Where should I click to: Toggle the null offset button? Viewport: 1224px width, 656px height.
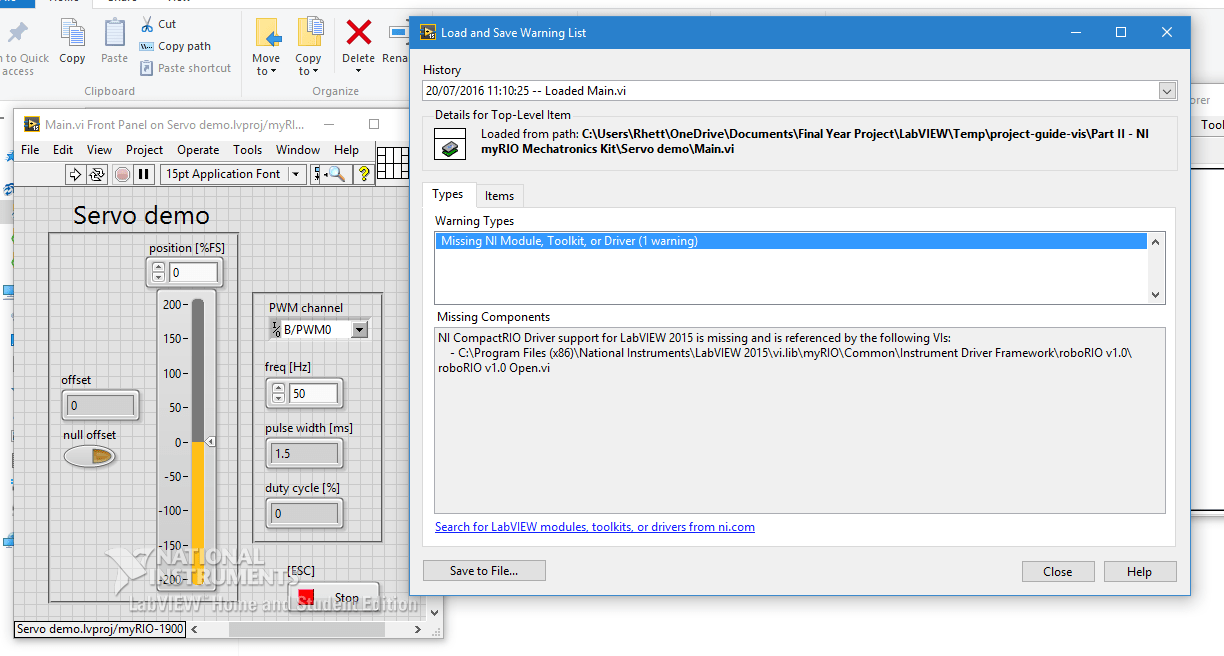(x=90, y=456)
